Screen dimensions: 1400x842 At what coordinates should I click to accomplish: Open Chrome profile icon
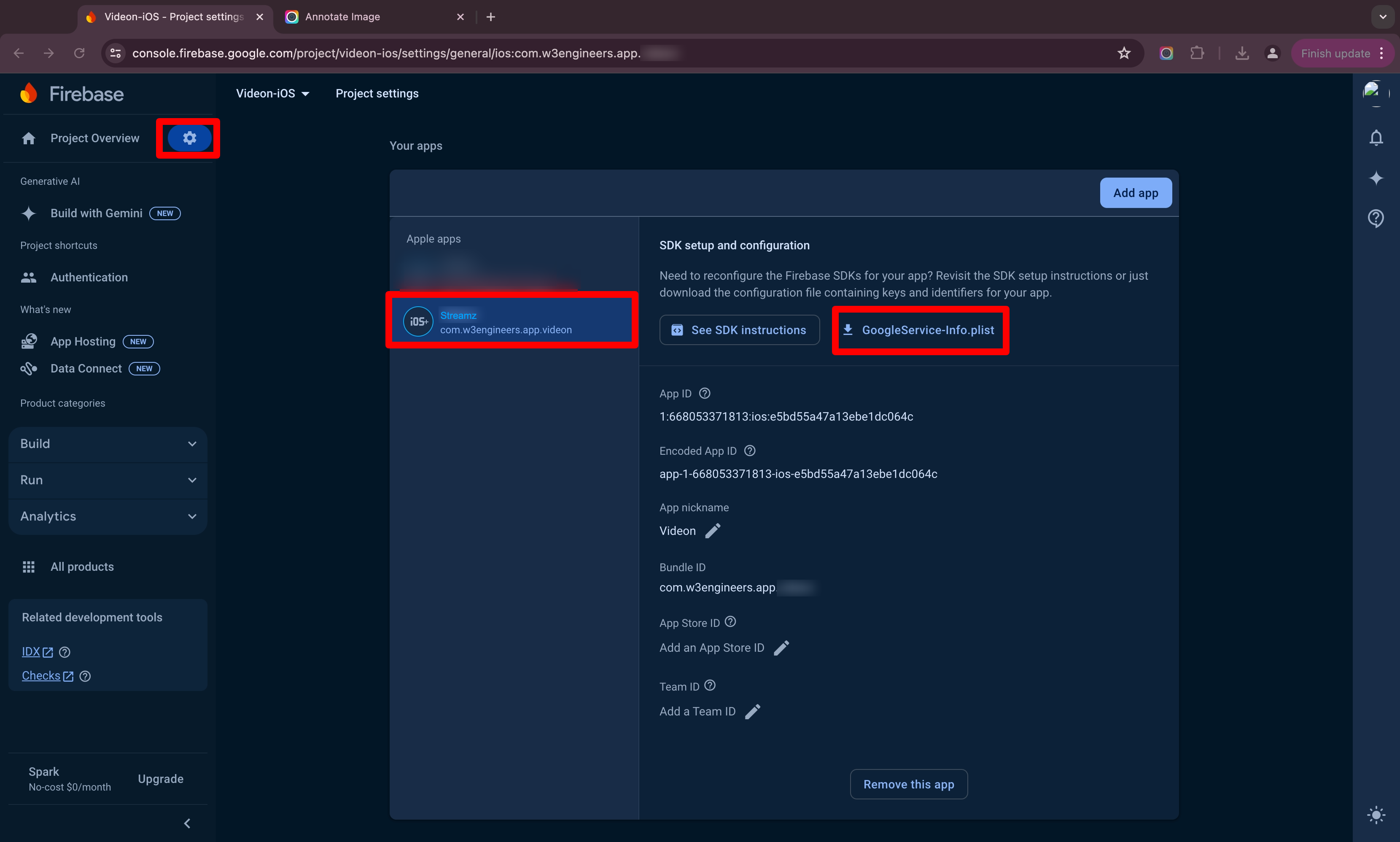[x=1272, y=53]
